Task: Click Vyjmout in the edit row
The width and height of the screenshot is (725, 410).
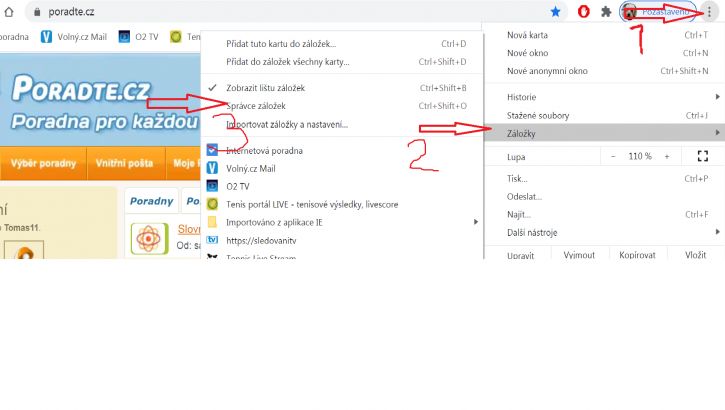Action: tap(579, 255)
